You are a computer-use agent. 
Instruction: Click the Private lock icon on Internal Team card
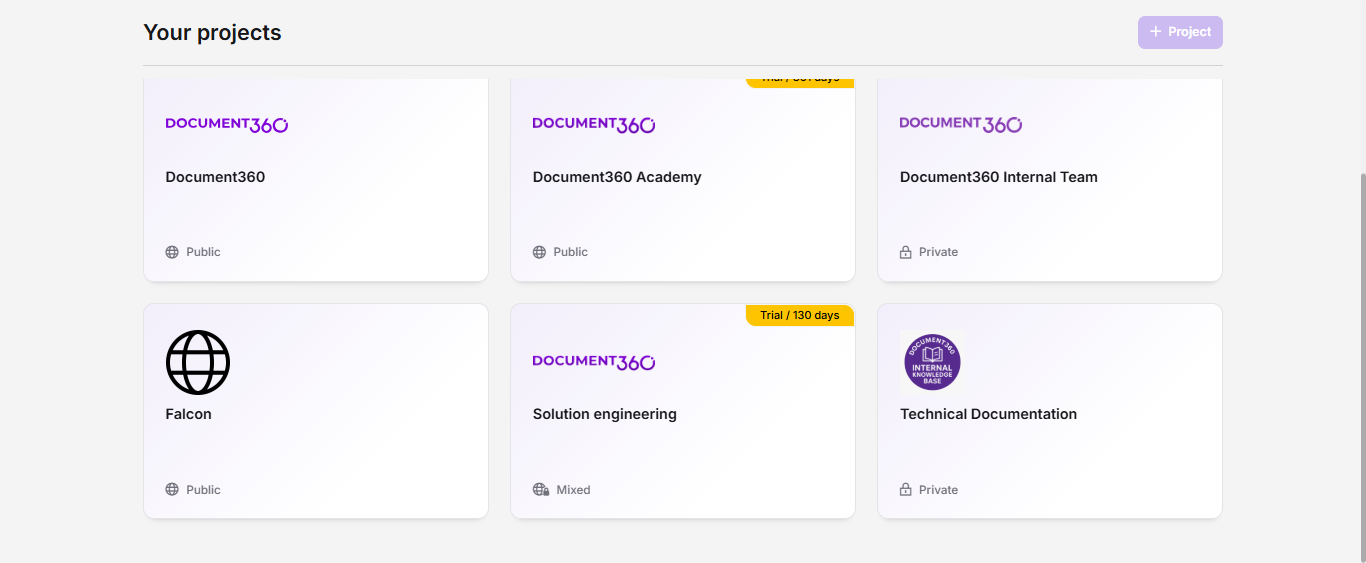click(906, 252)
